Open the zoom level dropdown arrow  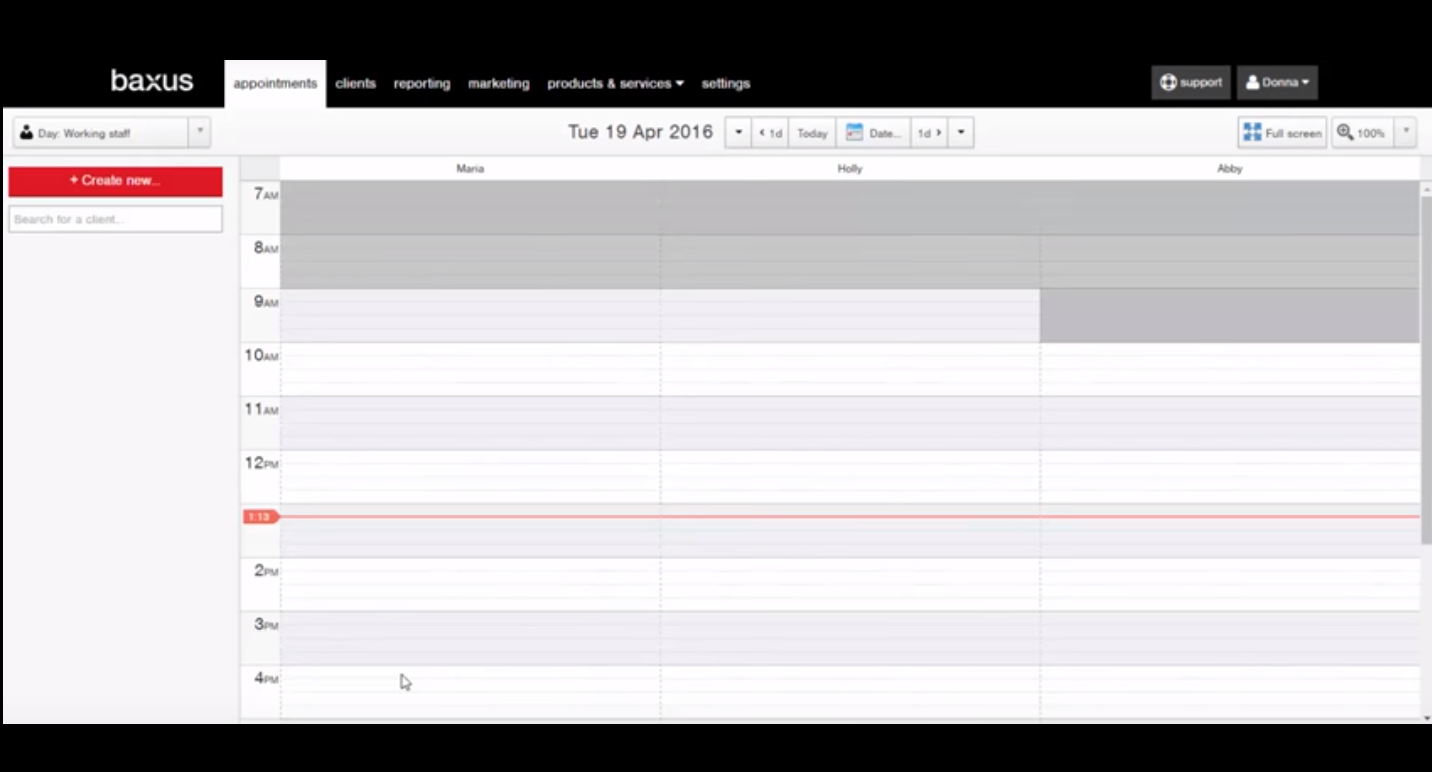pos(1405,133)
